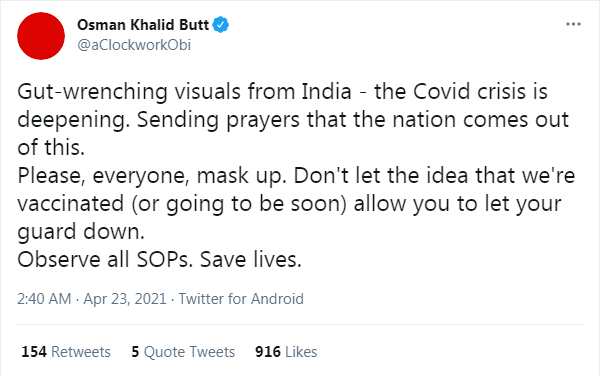Visit the @aClockworkObi handle link
This screenshot has width=605, height=376.
(134, 45)
